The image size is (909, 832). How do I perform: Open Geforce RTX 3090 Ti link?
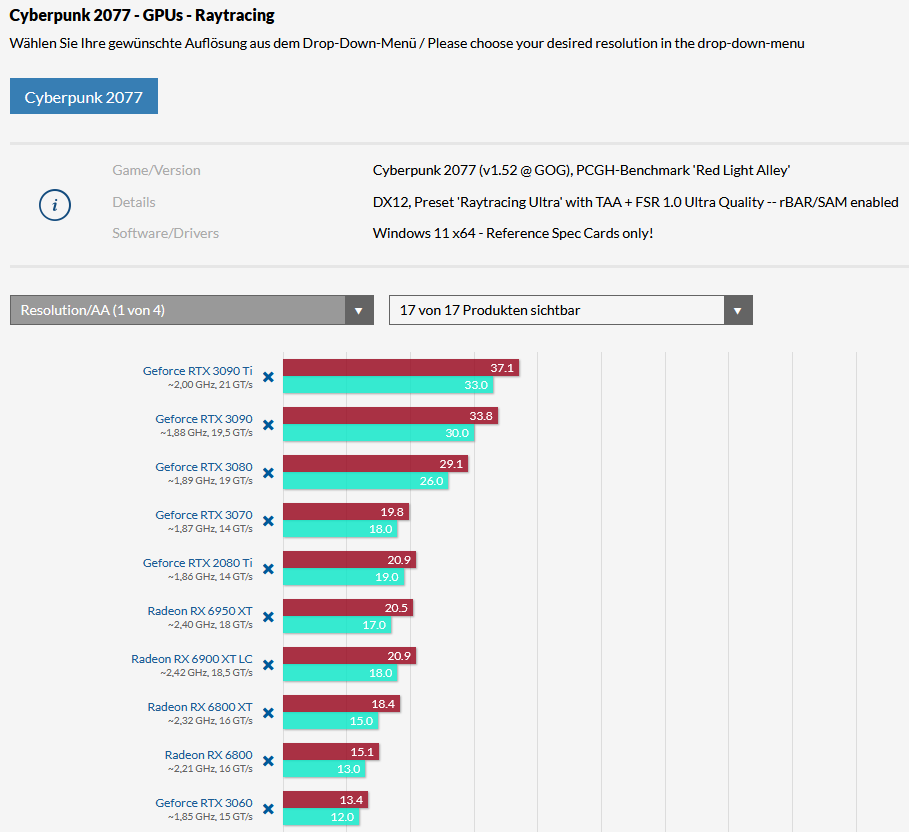pos(198,371)
